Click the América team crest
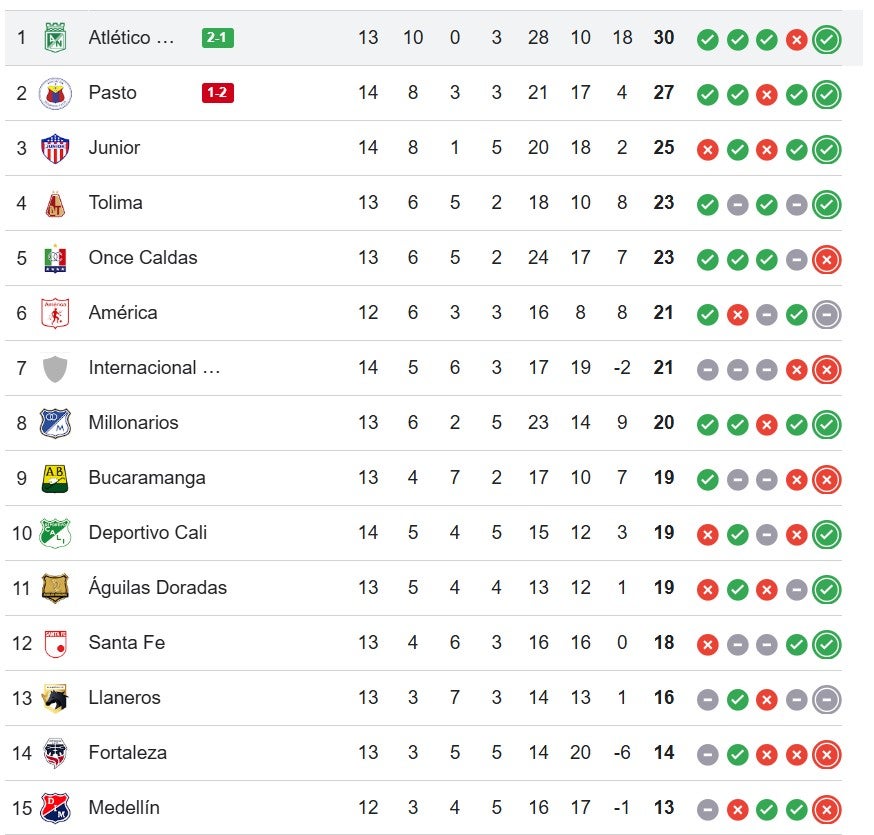Image resolution: width=874 pixels, height=835 pixels. pyautogui.click(x=55, y=313)
